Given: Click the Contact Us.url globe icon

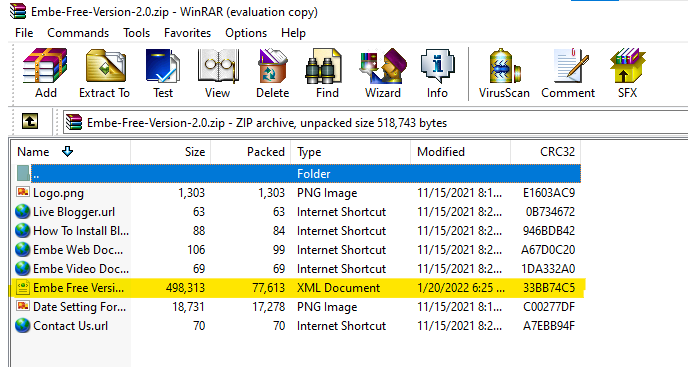Looking at the screenshot, I should 22,326.
